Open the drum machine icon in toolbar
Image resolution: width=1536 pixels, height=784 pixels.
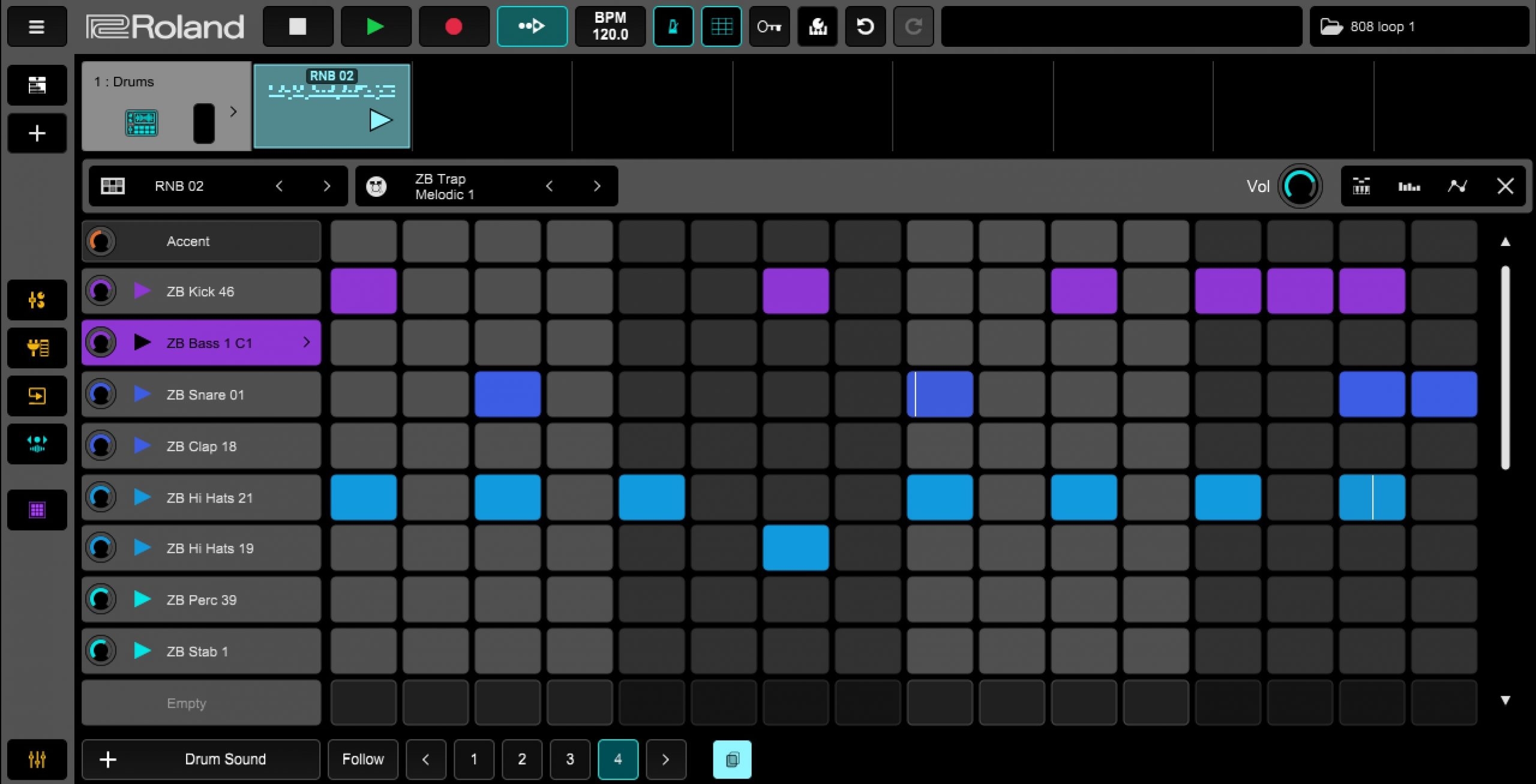coord(817,26)
